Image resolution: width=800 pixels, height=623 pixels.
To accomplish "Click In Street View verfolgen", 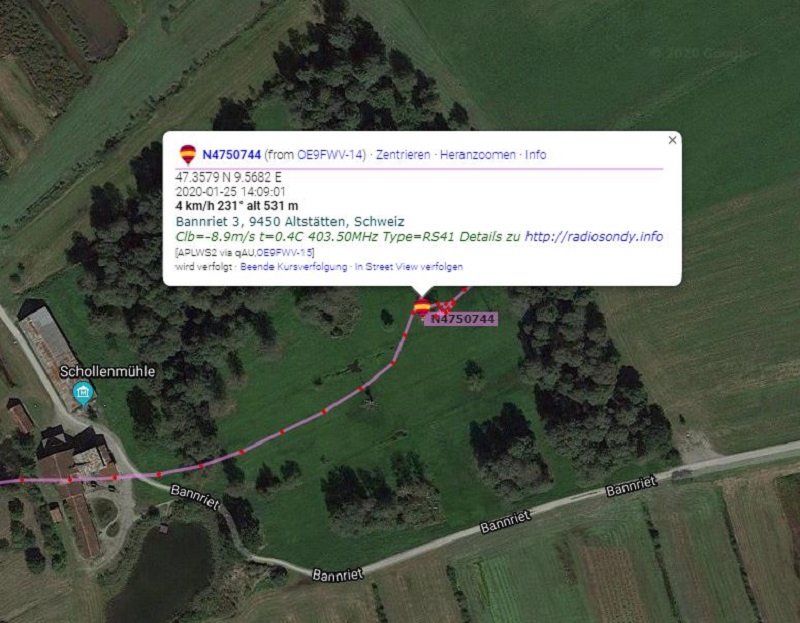I will [x=409, y=266].
